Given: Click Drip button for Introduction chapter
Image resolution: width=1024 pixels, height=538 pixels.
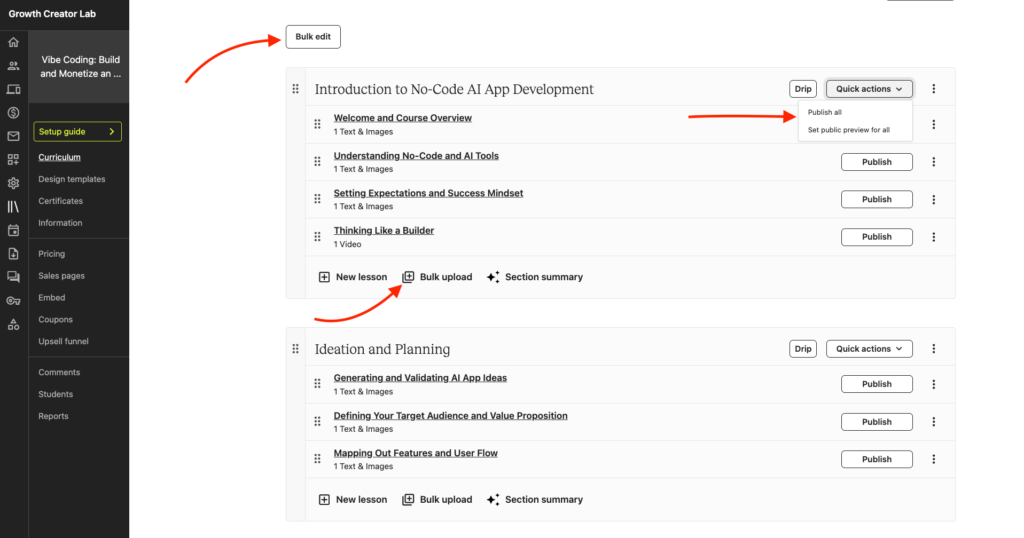Looking at the screenshot, I should pos(803,89).
